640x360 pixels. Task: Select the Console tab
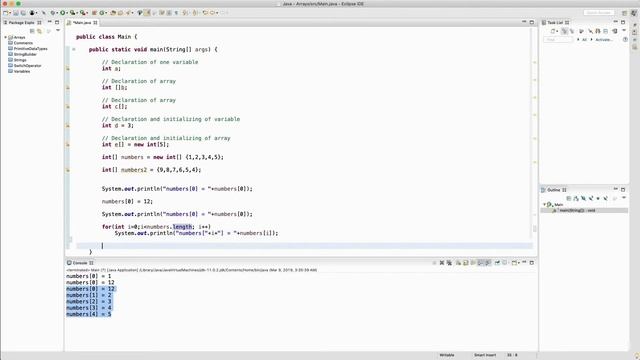point(80,263)
